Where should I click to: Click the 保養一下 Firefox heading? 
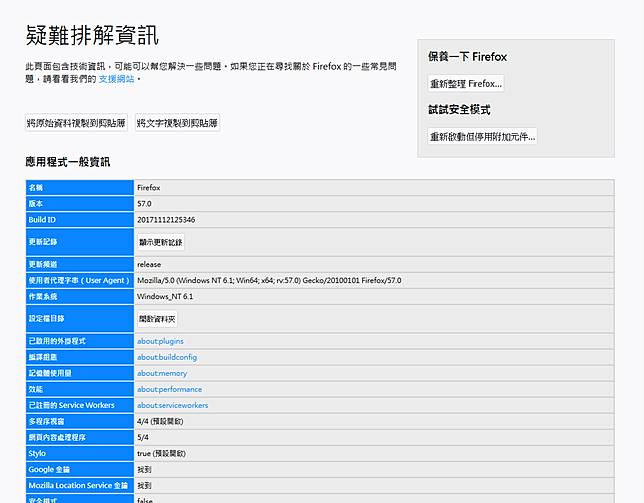pyautogui.click(x=467, y=57)
